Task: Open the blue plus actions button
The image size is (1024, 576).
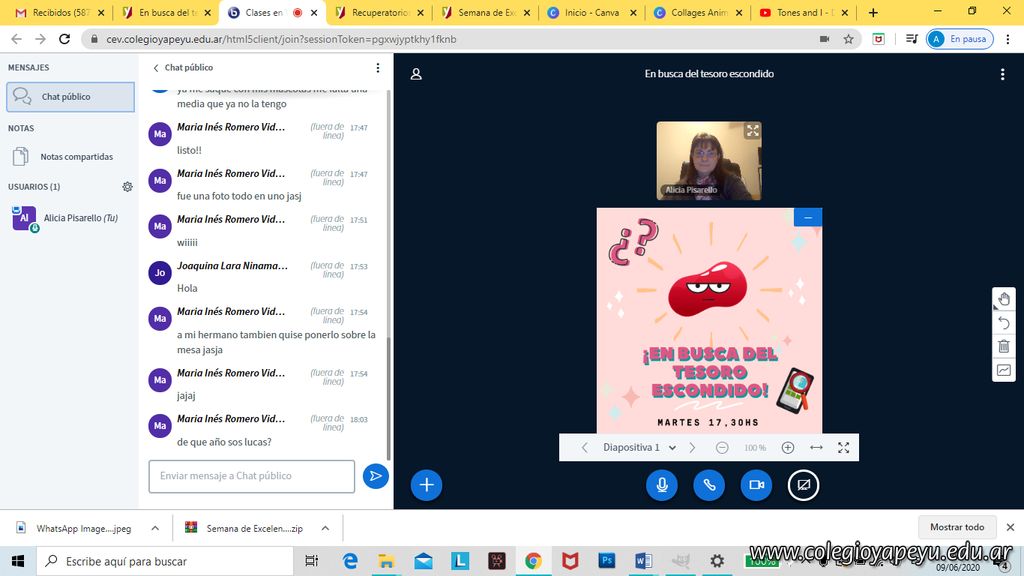Action: pyautogui.click(x=426, y=485)
